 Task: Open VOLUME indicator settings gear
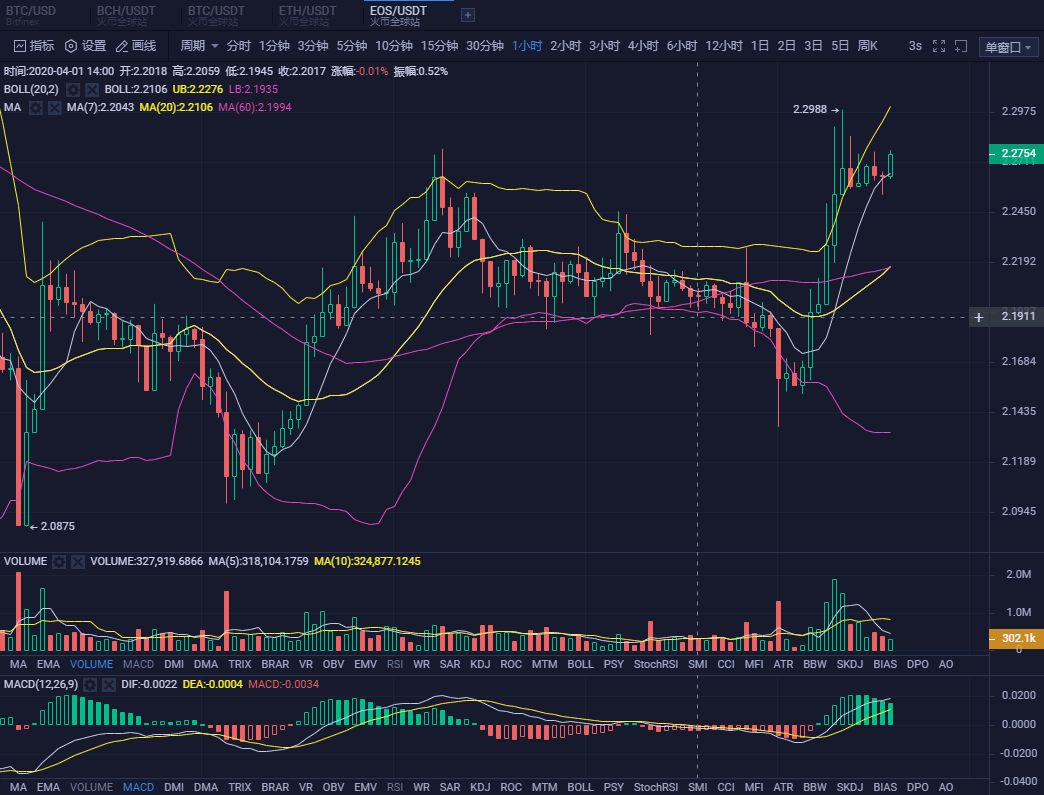60,562
